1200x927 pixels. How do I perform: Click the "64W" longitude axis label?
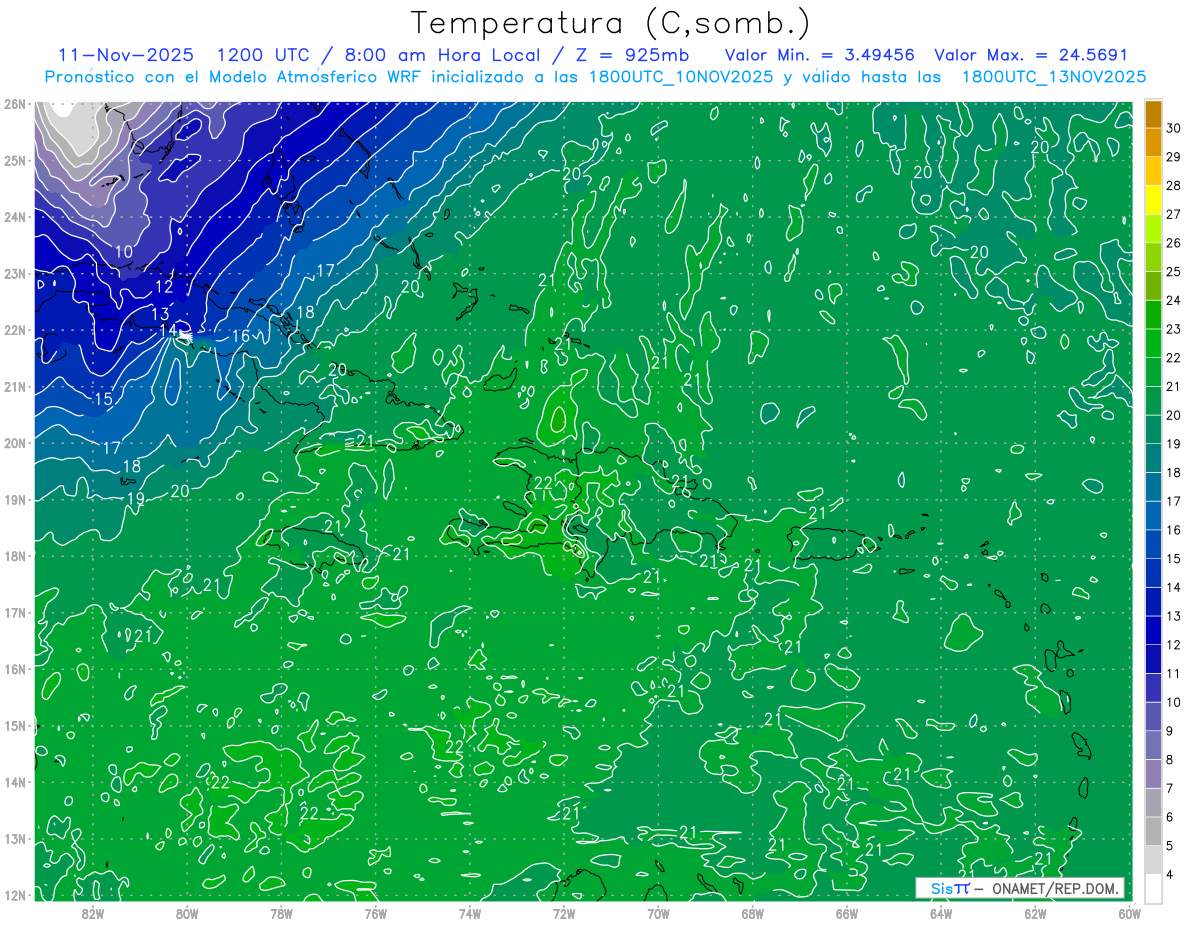click(x=941, y=913)
